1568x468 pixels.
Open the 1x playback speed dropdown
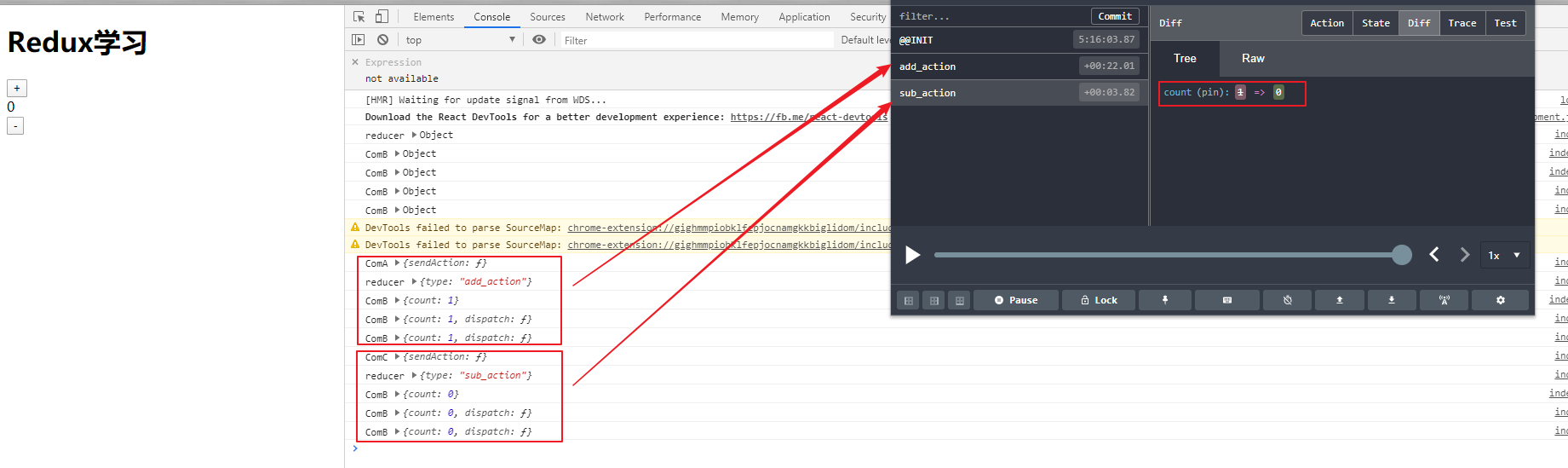coord(1504,255)
